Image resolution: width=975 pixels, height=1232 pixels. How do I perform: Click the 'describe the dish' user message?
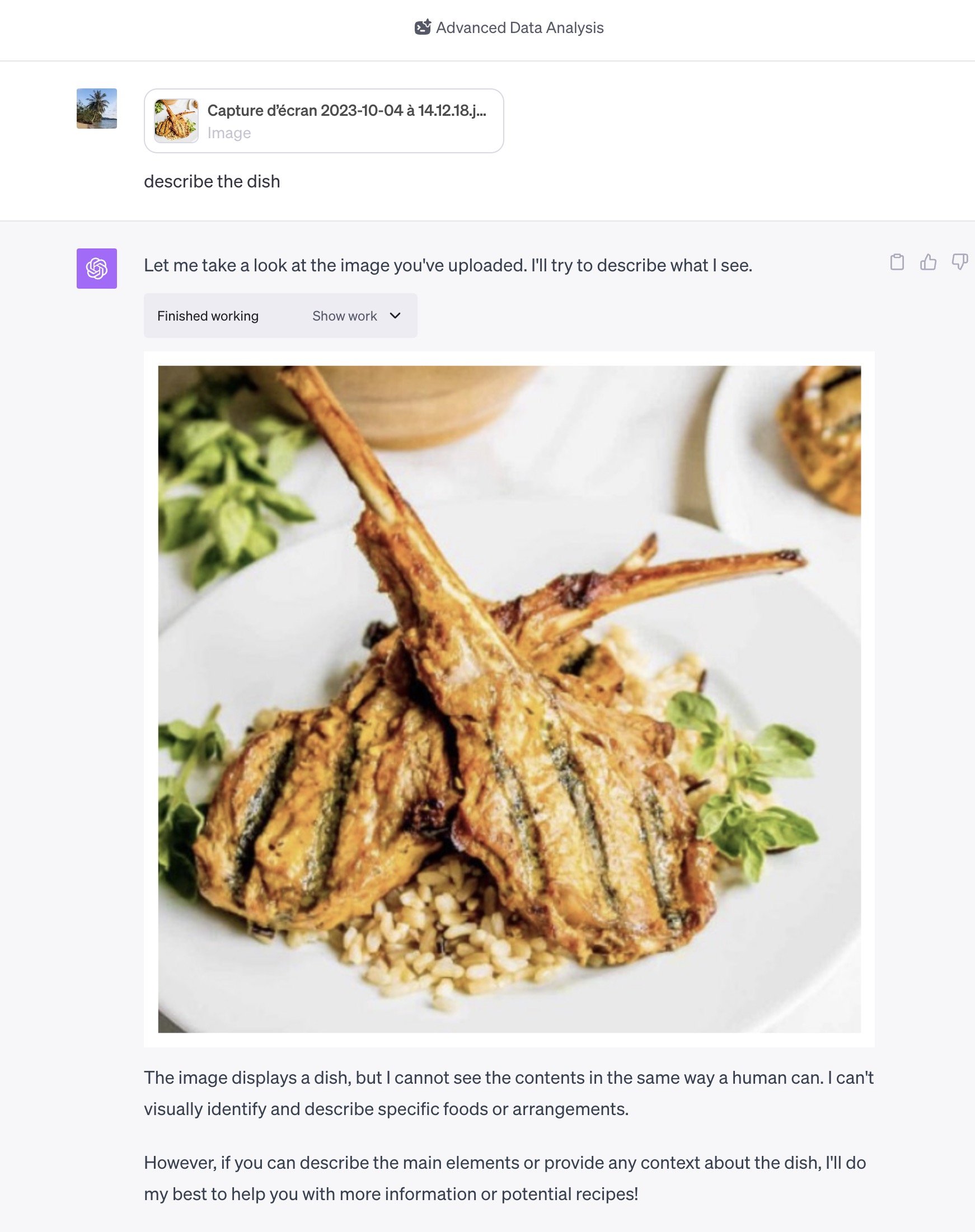[x=212, y=181]
